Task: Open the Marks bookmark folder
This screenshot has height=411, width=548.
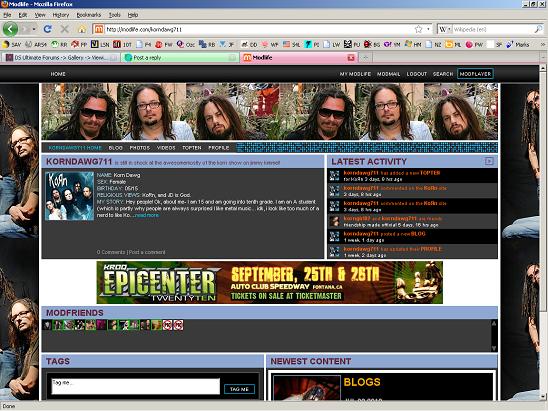Action: [518, 44]
